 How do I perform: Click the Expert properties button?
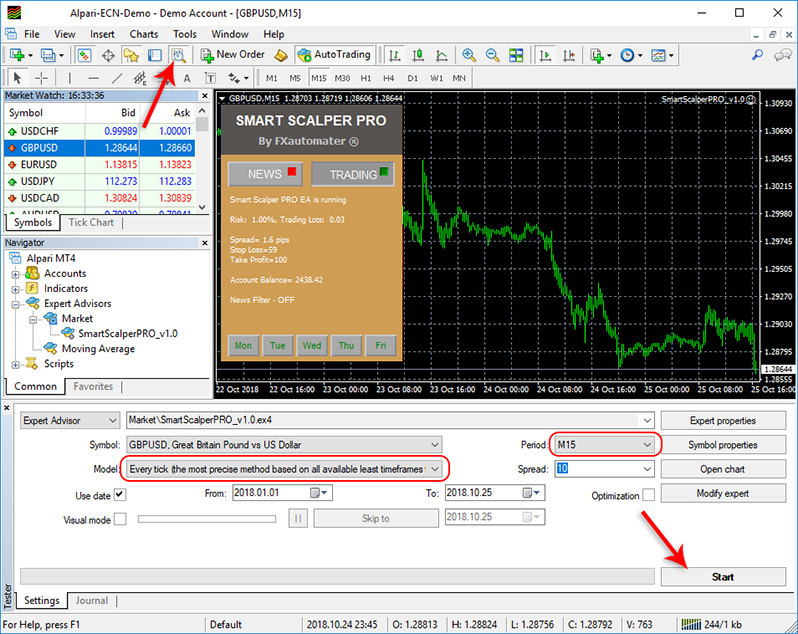click(x=723, y=421)
